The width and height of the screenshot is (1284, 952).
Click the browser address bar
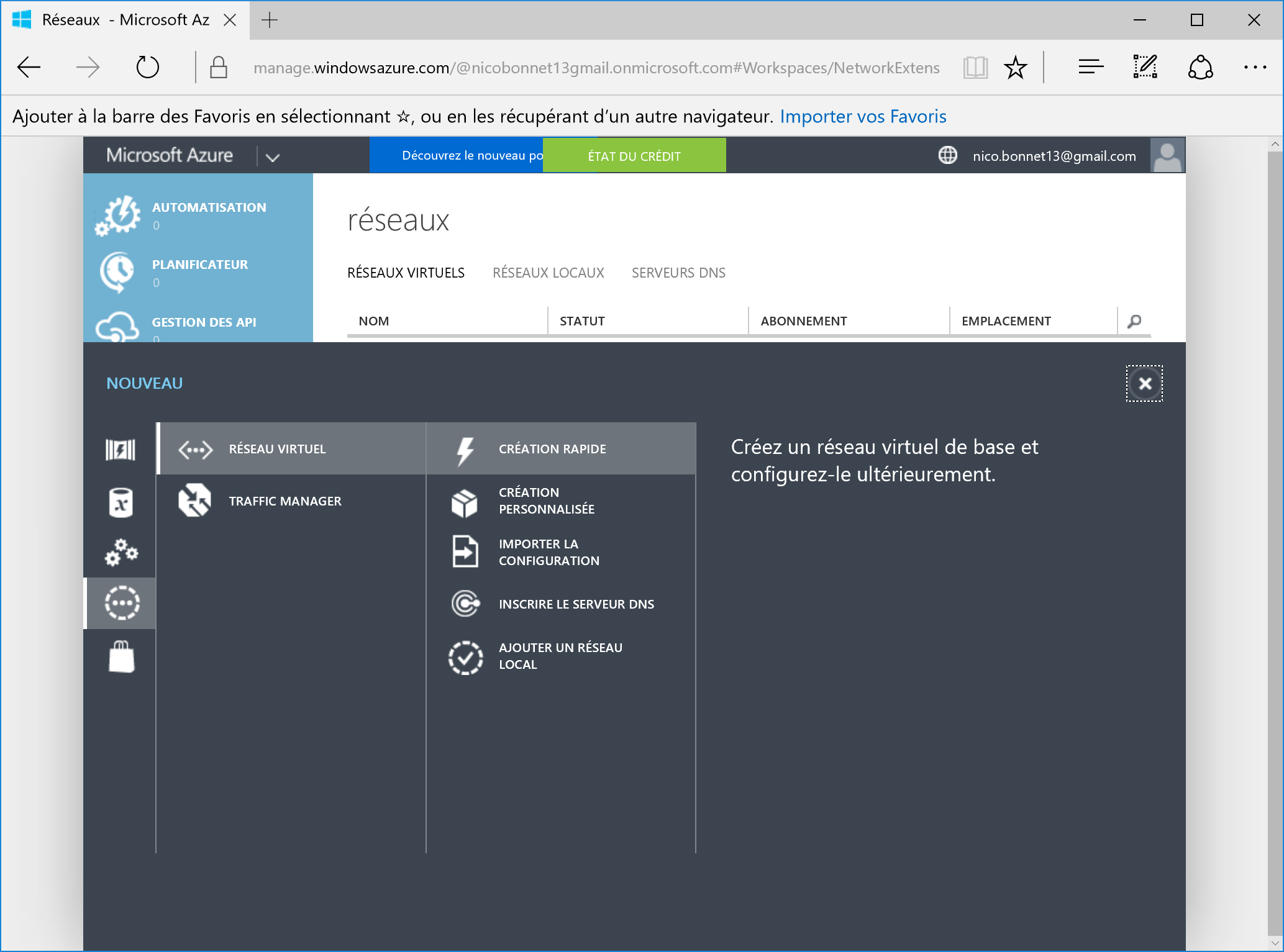click(596, 67)
